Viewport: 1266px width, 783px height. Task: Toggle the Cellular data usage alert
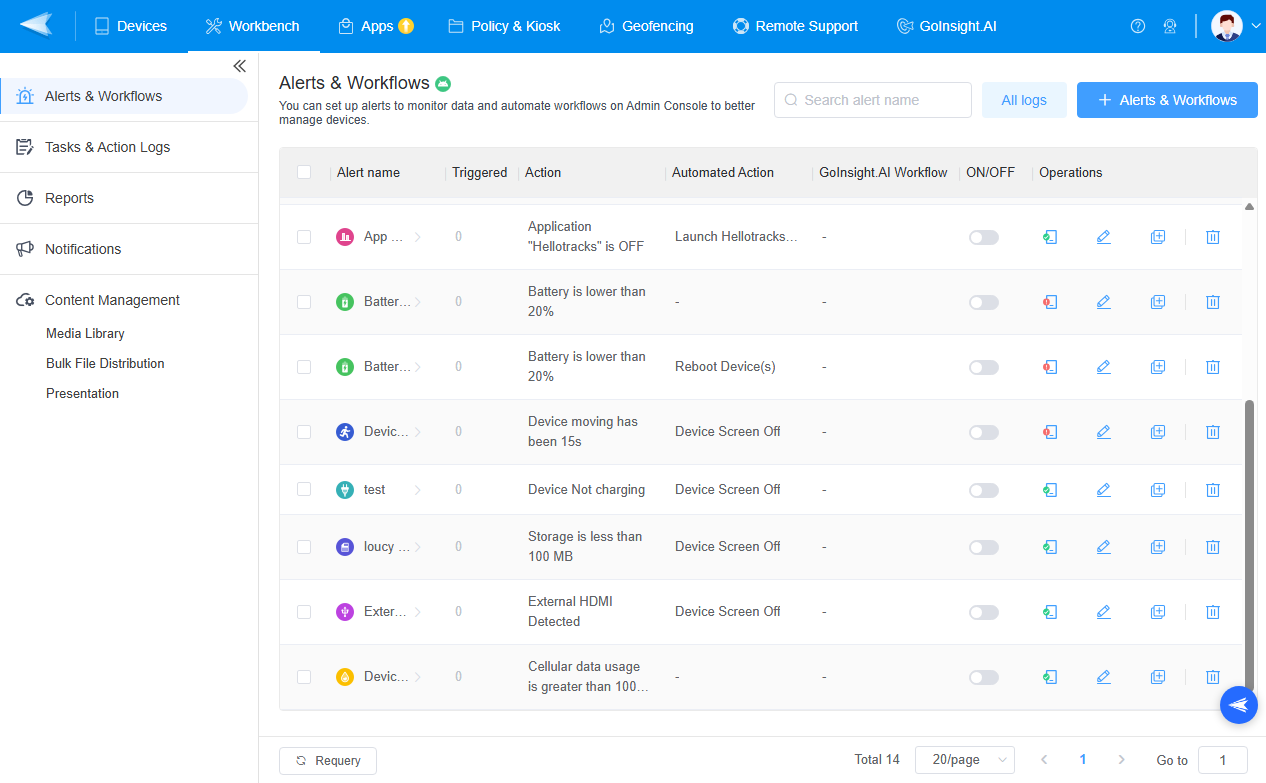(984, 677)
